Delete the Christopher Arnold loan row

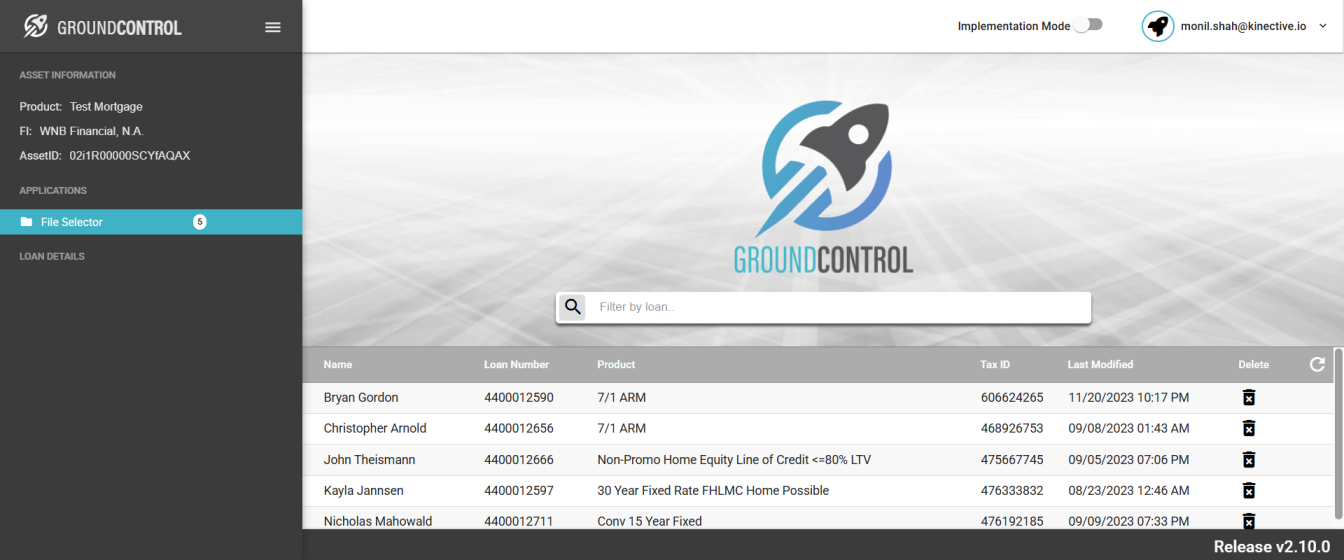point(1248,428)
